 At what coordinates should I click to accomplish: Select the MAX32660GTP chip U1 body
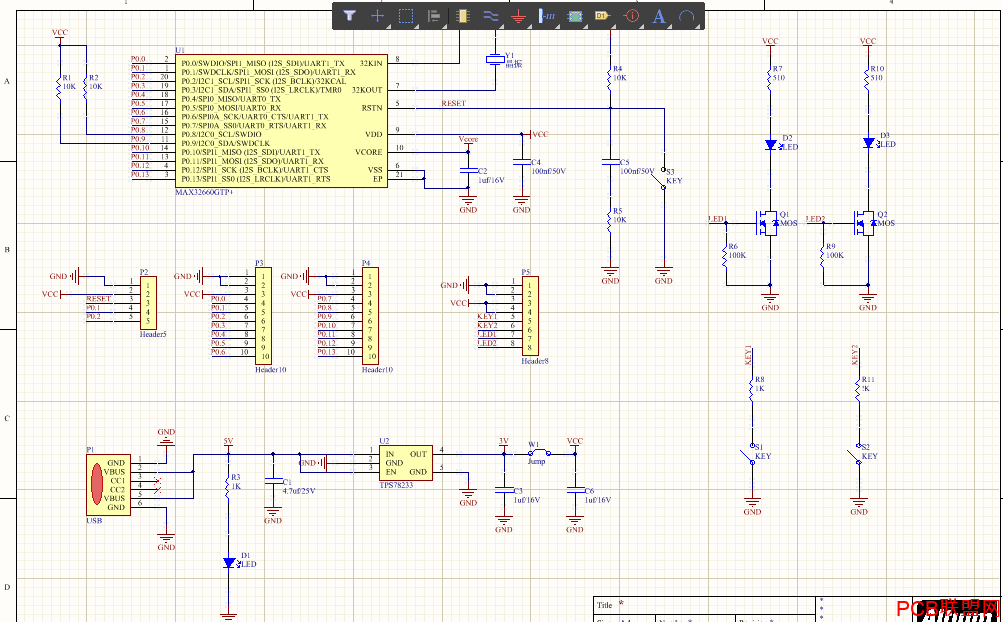coord(280,120)
